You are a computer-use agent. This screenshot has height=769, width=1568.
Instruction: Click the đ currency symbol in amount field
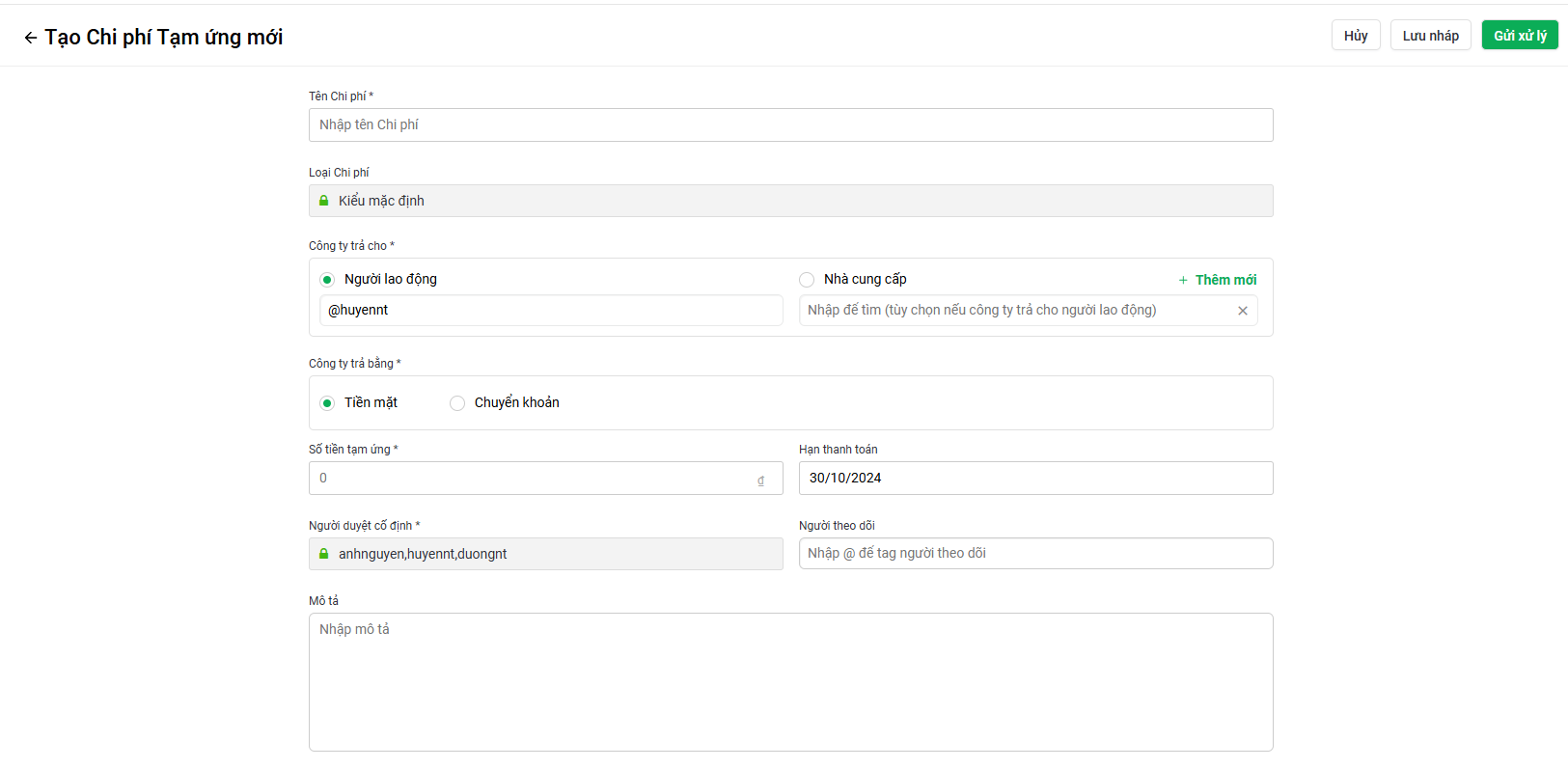(x=760, y=480)
